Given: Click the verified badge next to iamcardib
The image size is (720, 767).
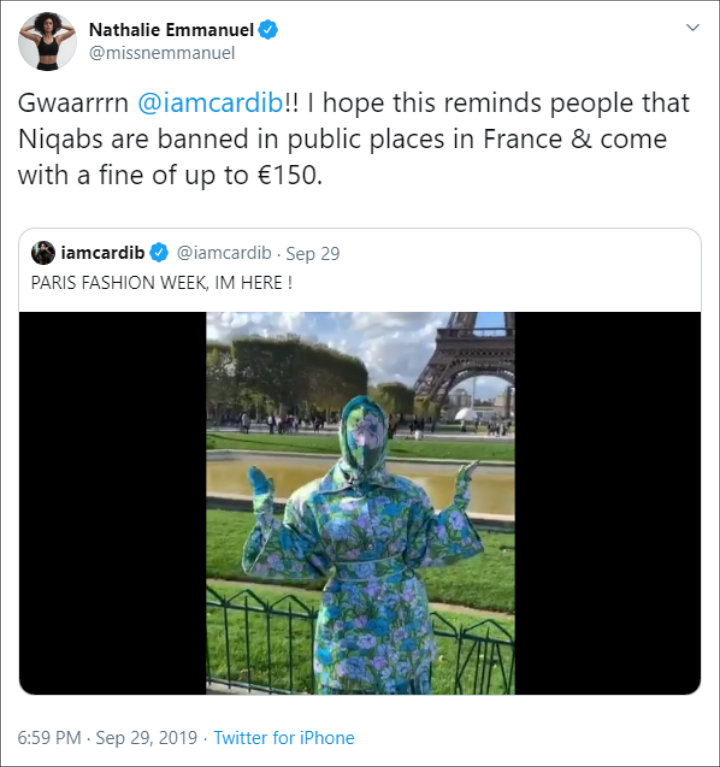Looking at the screenshot, I should pyautogui.click(x=159, y=253).
